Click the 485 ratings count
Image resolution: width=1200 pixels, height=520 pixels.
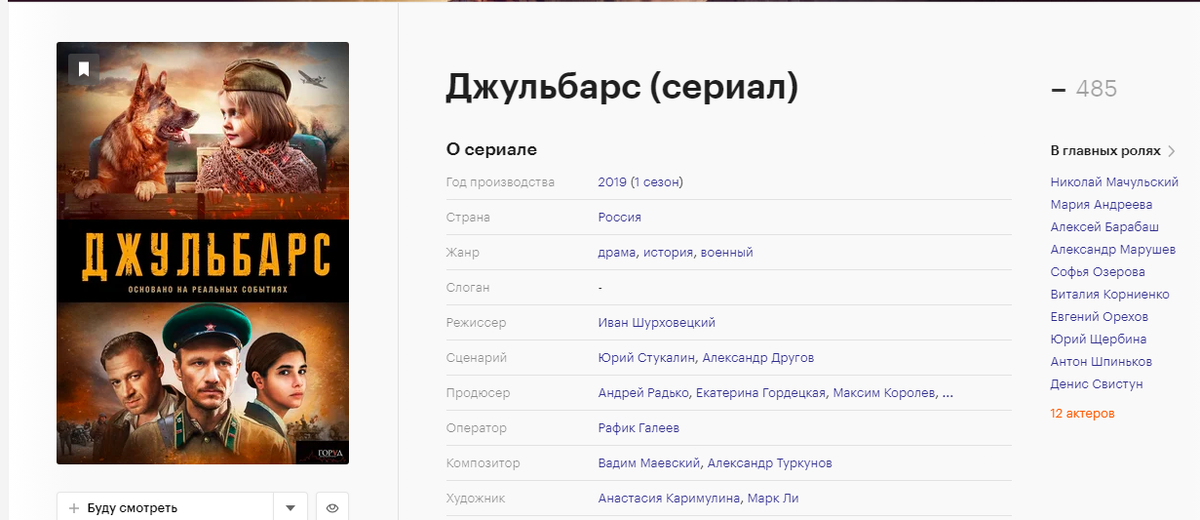pos(1096,89)
